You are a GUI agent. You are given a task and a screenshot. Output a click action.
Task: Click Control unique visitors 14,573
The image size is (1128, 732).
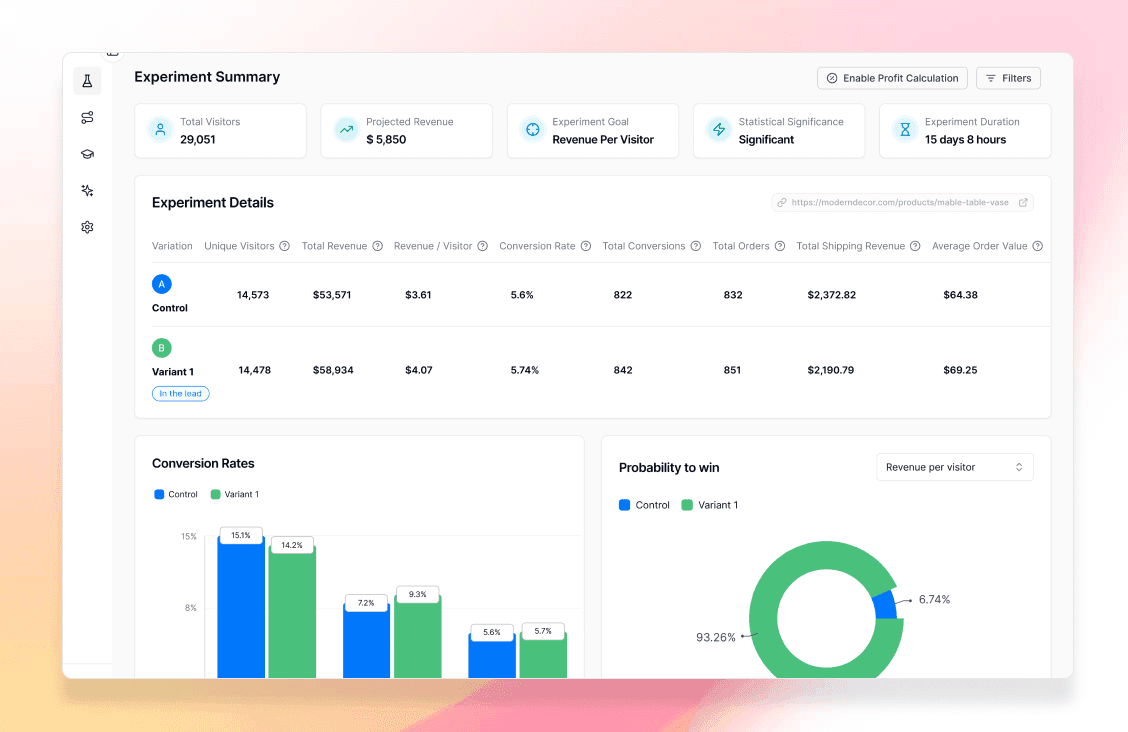[253, 295]
